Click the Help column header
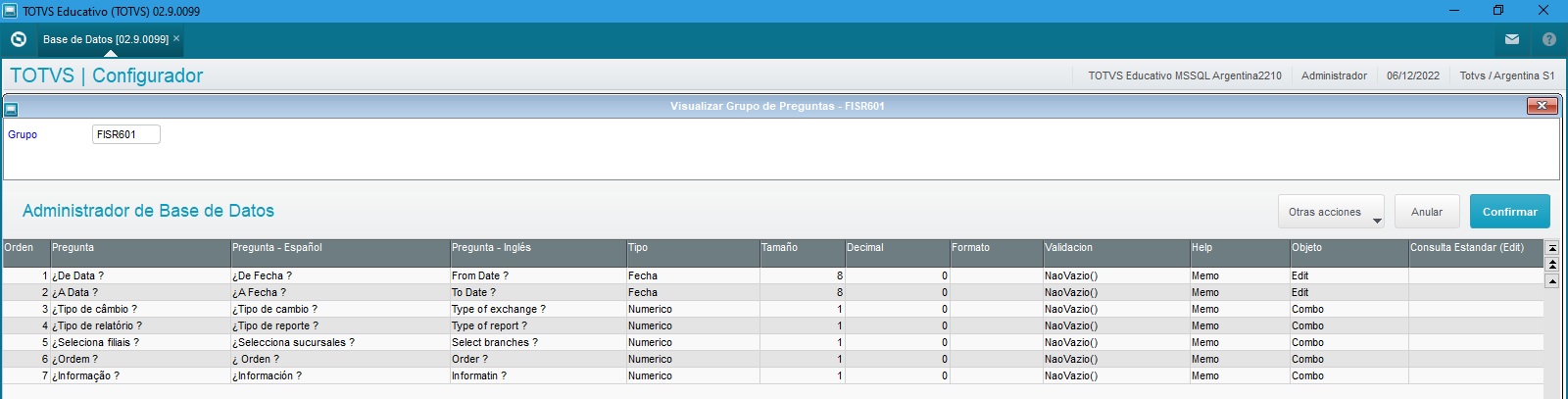The width and height of the screenshot is (1568, 399). tap(1240, 253)
